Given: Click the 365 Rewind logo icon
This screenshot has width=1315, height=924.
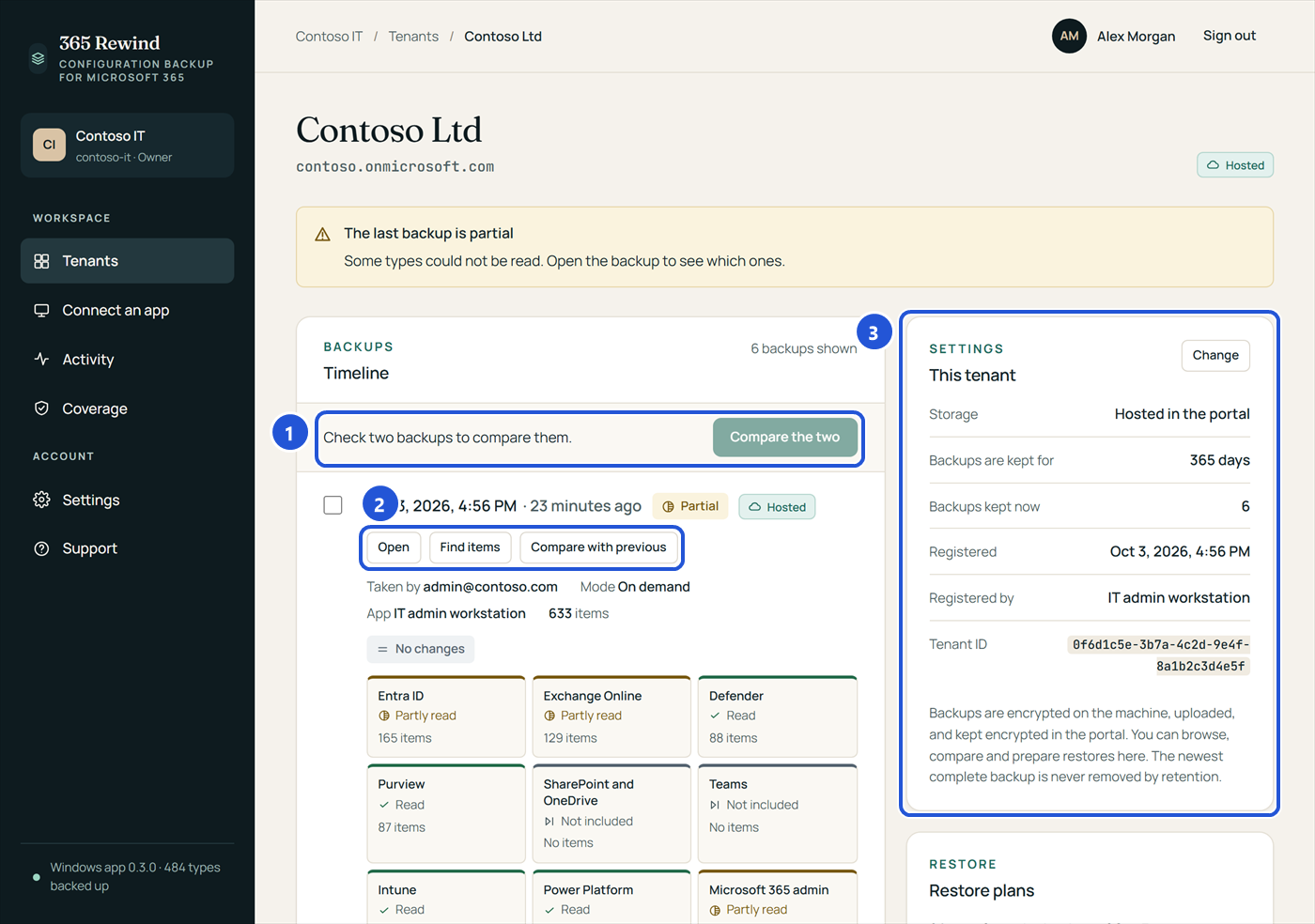Looking at the screenshot, I should tap(38, 58).
